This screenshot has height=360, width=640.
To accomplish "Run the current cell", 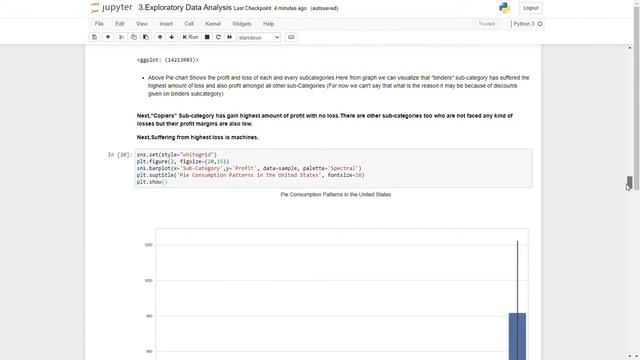I will coord(190,37).
